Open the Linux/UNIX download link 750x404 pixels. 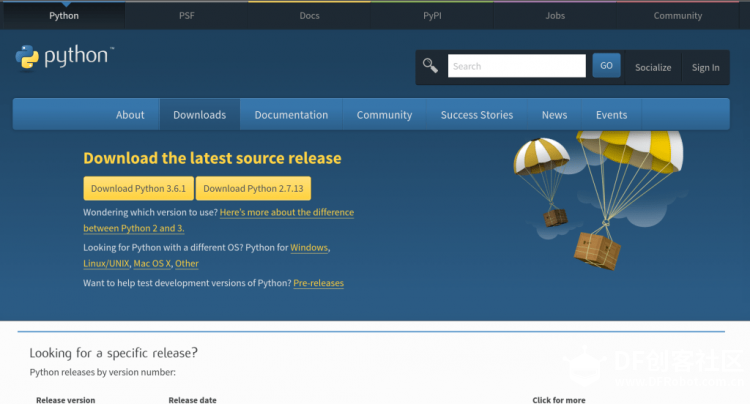106,263
